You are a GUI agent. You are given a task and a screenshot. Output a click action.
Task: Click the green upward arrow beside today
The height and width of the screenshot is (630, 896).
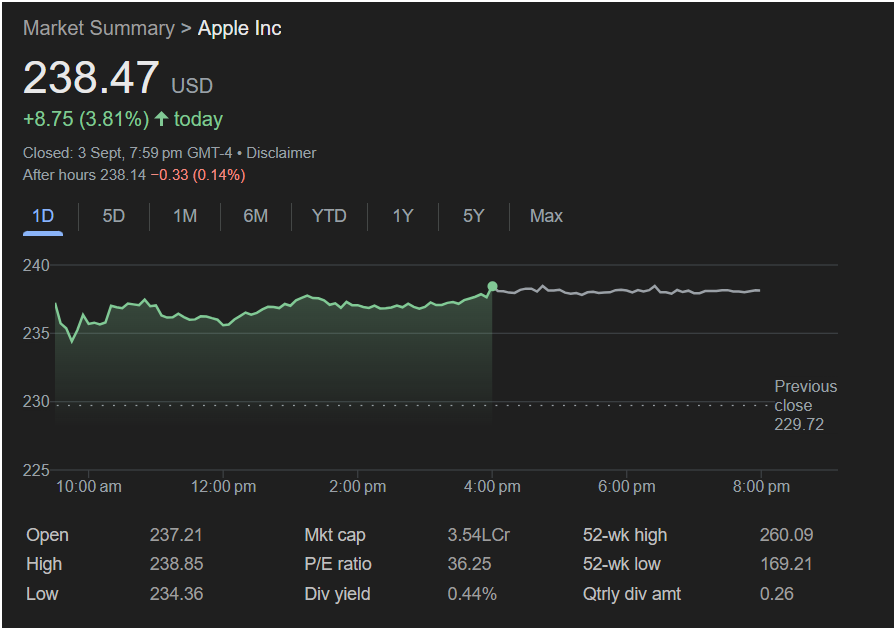click(162, 119)
